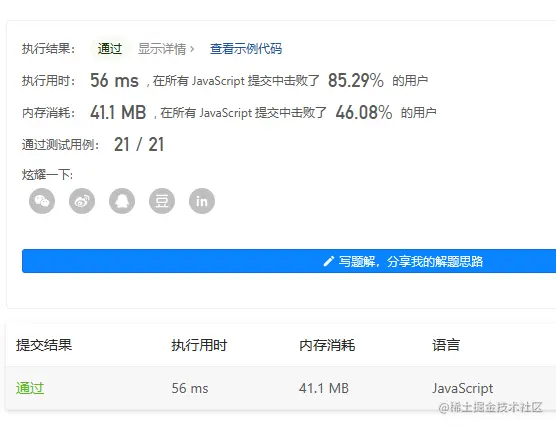The width and height of the screenshot is (556, 427).
Task: Click the large 41.1 MB memory value
Action: point(118,112)
